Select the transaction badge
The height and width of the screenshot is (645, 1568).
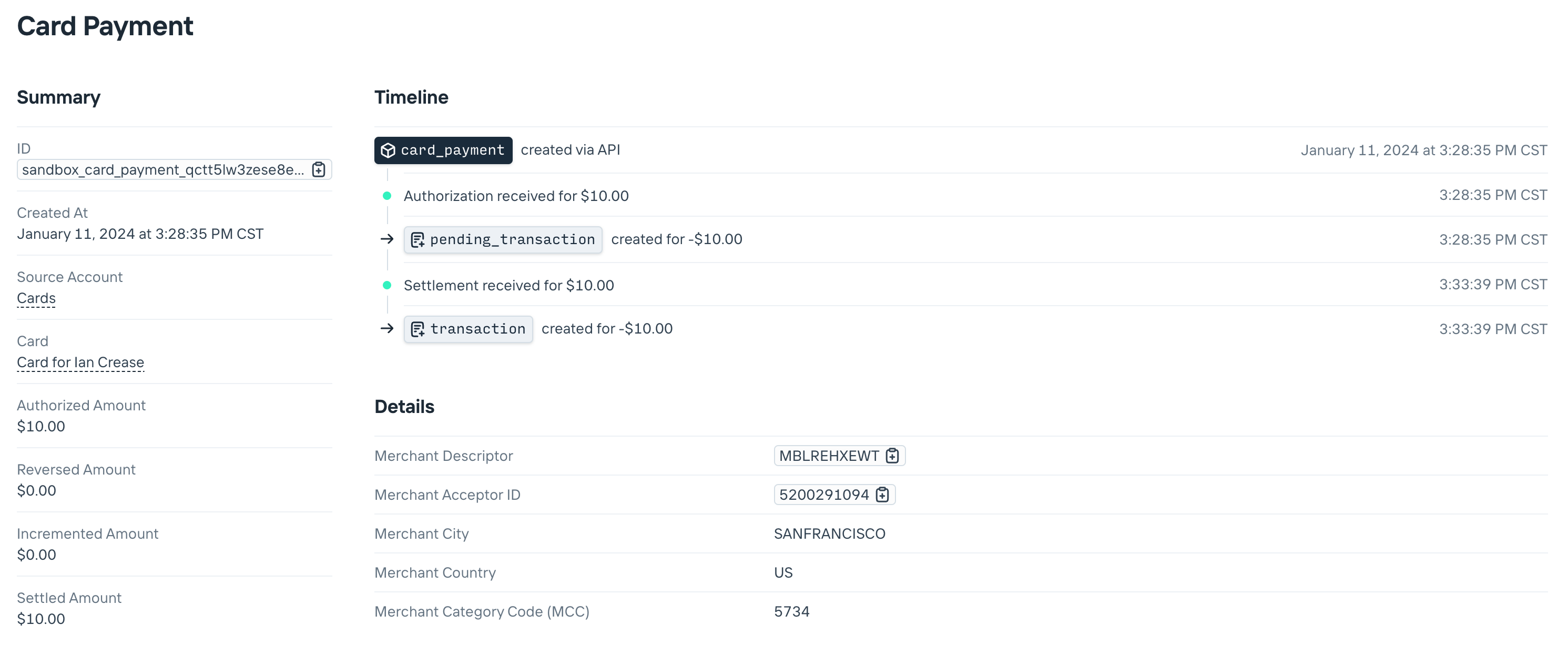[467, 329]
